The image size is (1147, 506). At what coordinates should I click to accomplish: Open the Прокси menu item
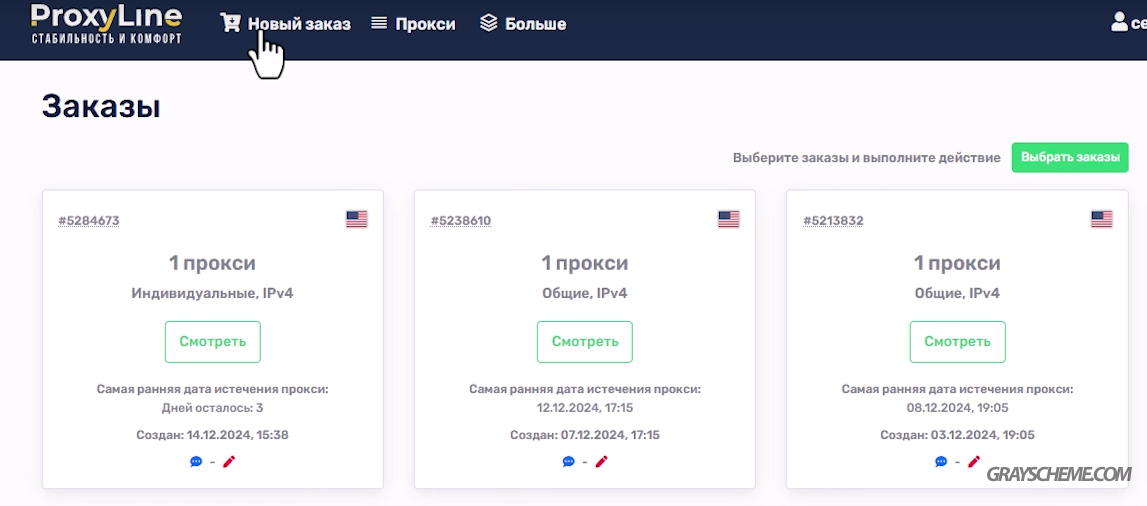[413, 24]
